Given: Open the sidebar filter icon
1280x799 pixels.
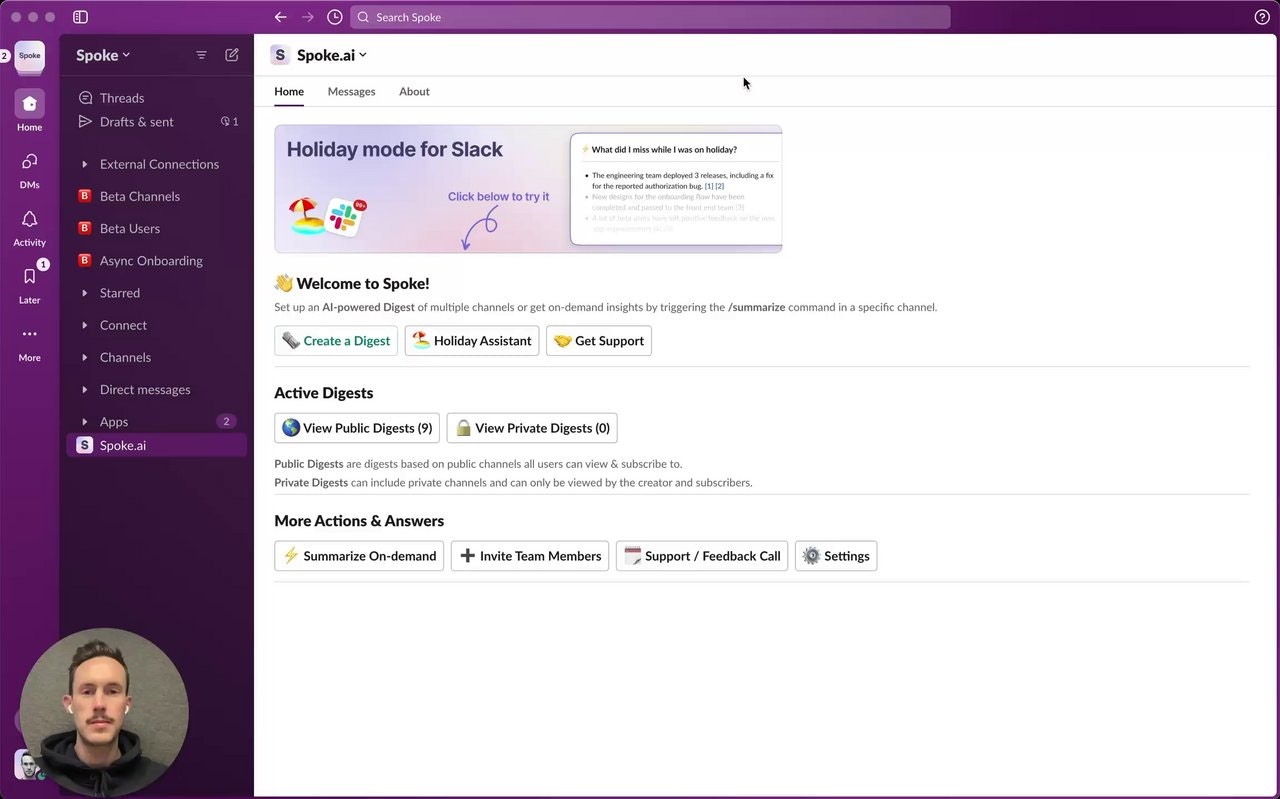Looking at the screenshot, I should point(201,55).
